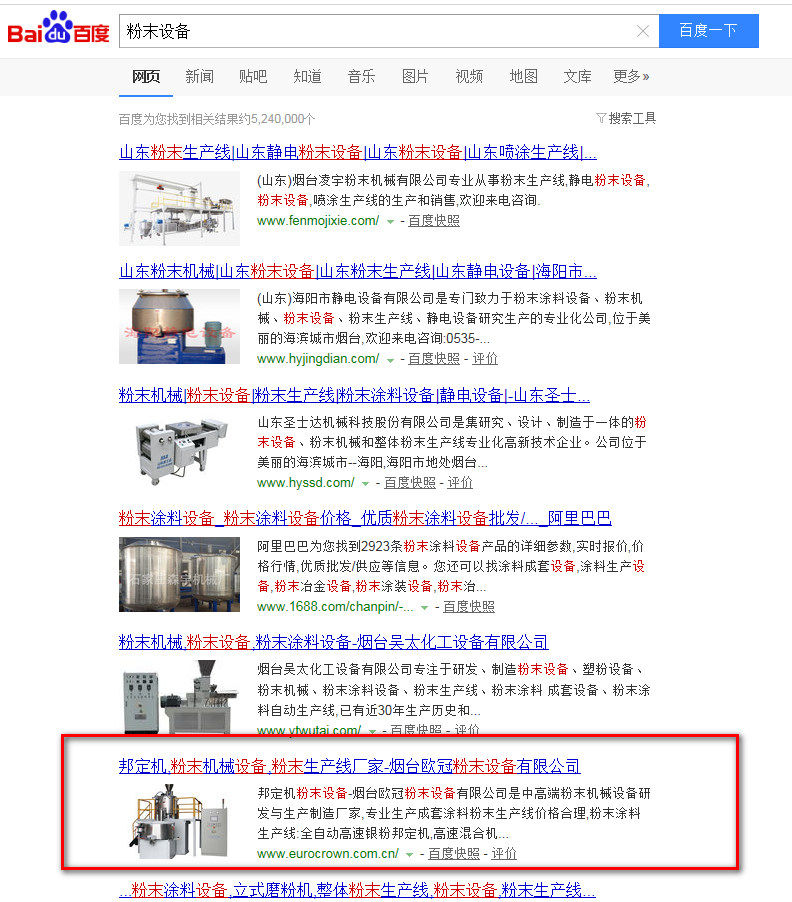Visit the www.hyjingdian.com/ URL

coord(317,359)
